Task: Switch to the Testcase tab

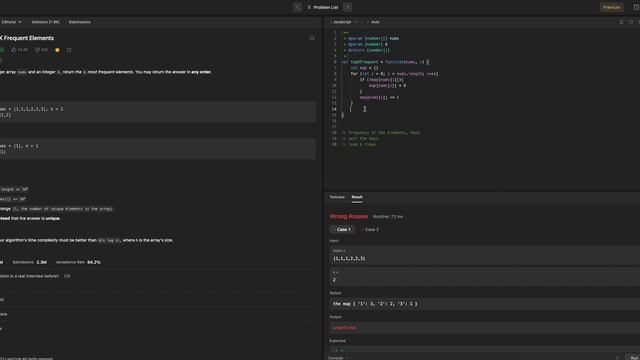Action: coord(337,197)
